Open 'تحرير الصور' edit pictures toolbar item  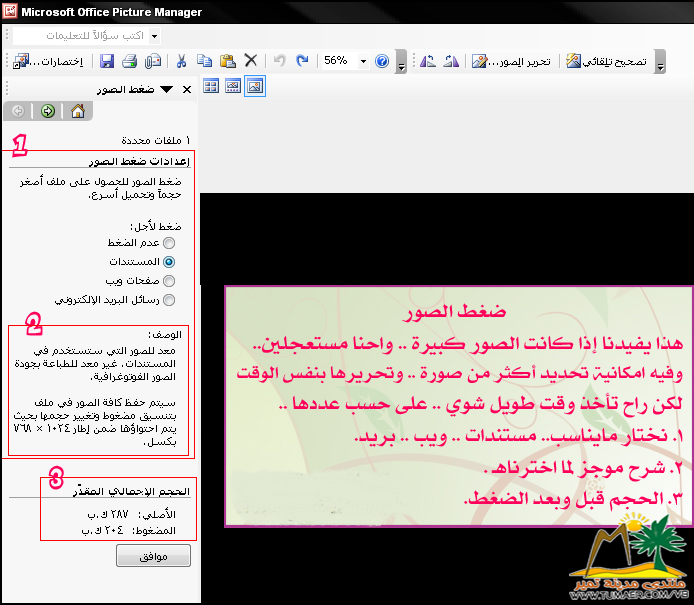pyautogui.click(x=511, y=61)
